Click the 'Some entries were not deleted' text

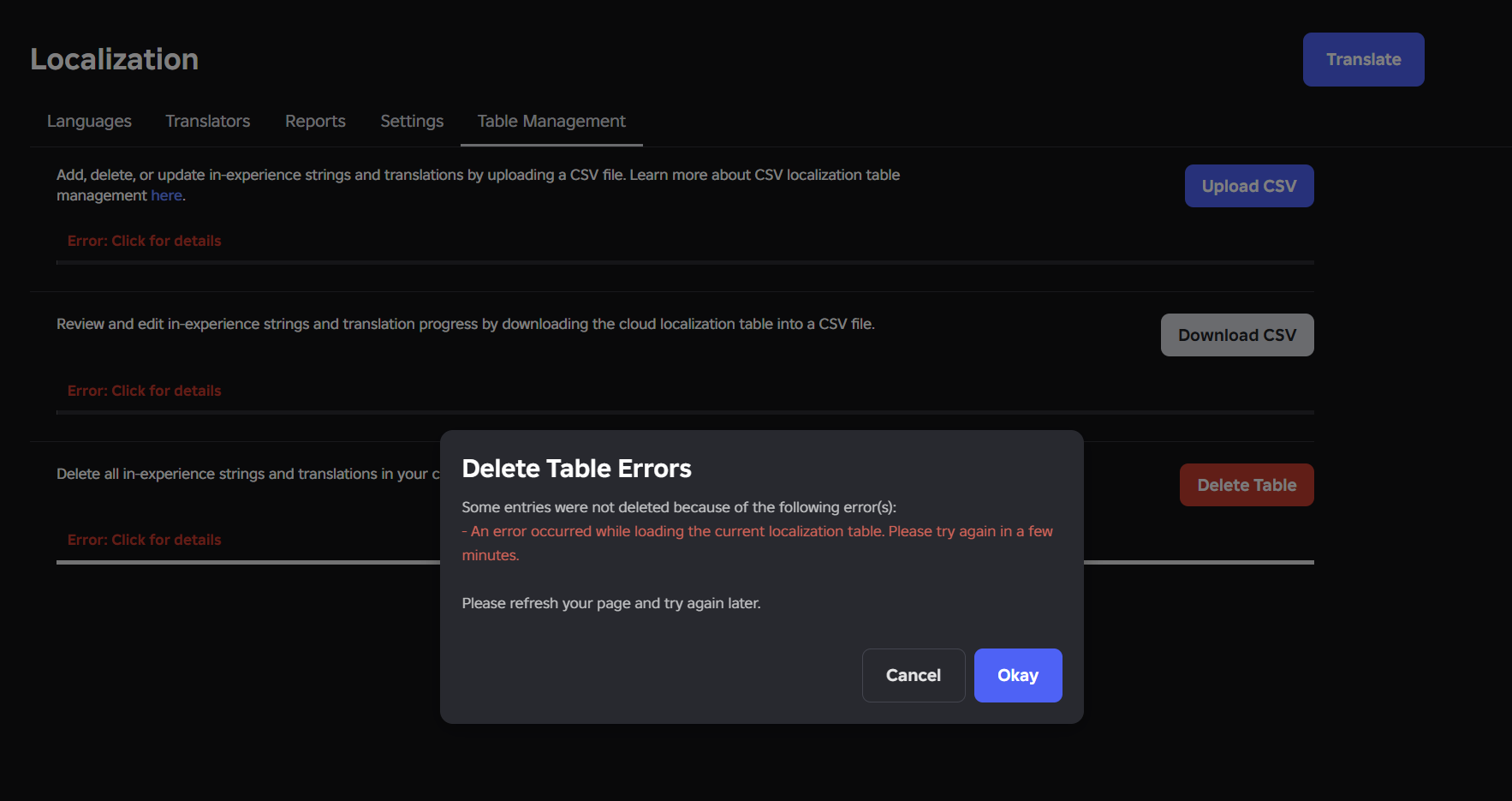pyautogui.click(x=679, y=507)
